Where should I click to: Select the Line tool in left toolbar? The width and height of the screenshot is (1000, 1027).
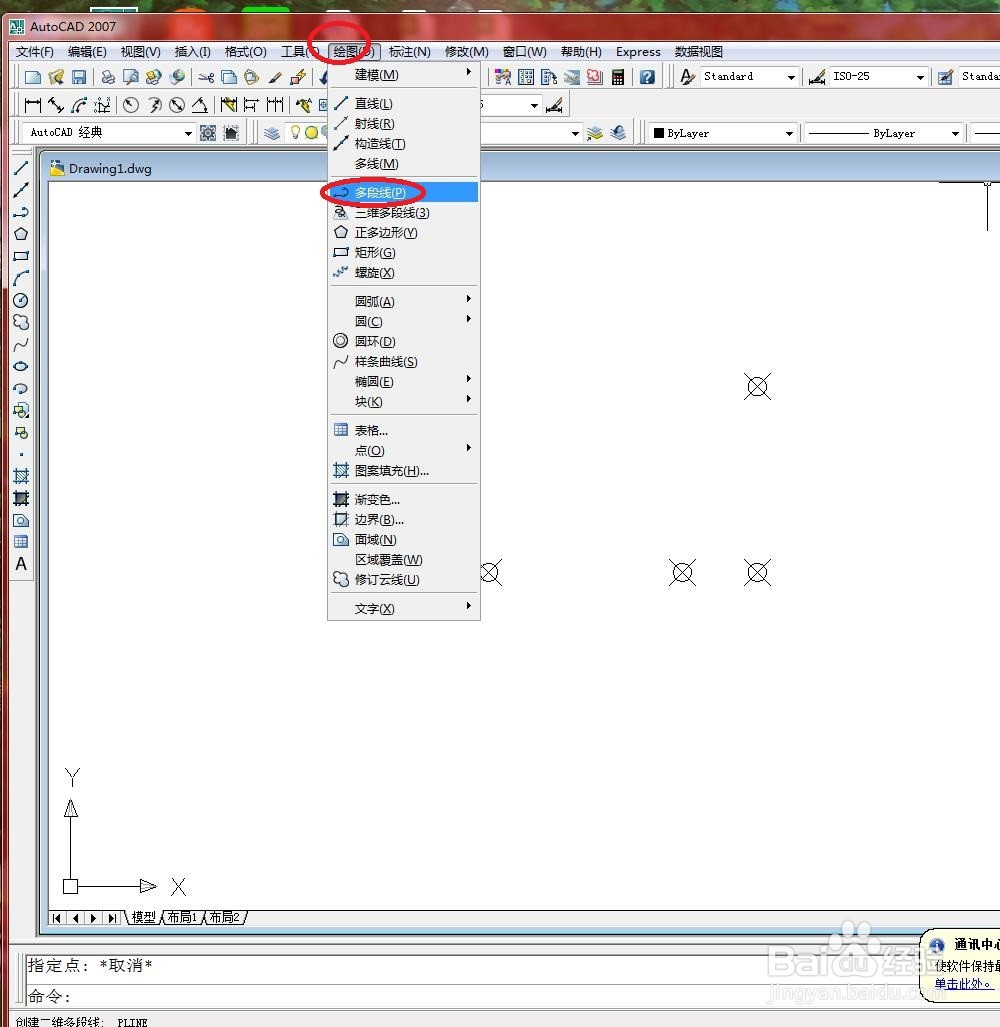coord(21,168)
